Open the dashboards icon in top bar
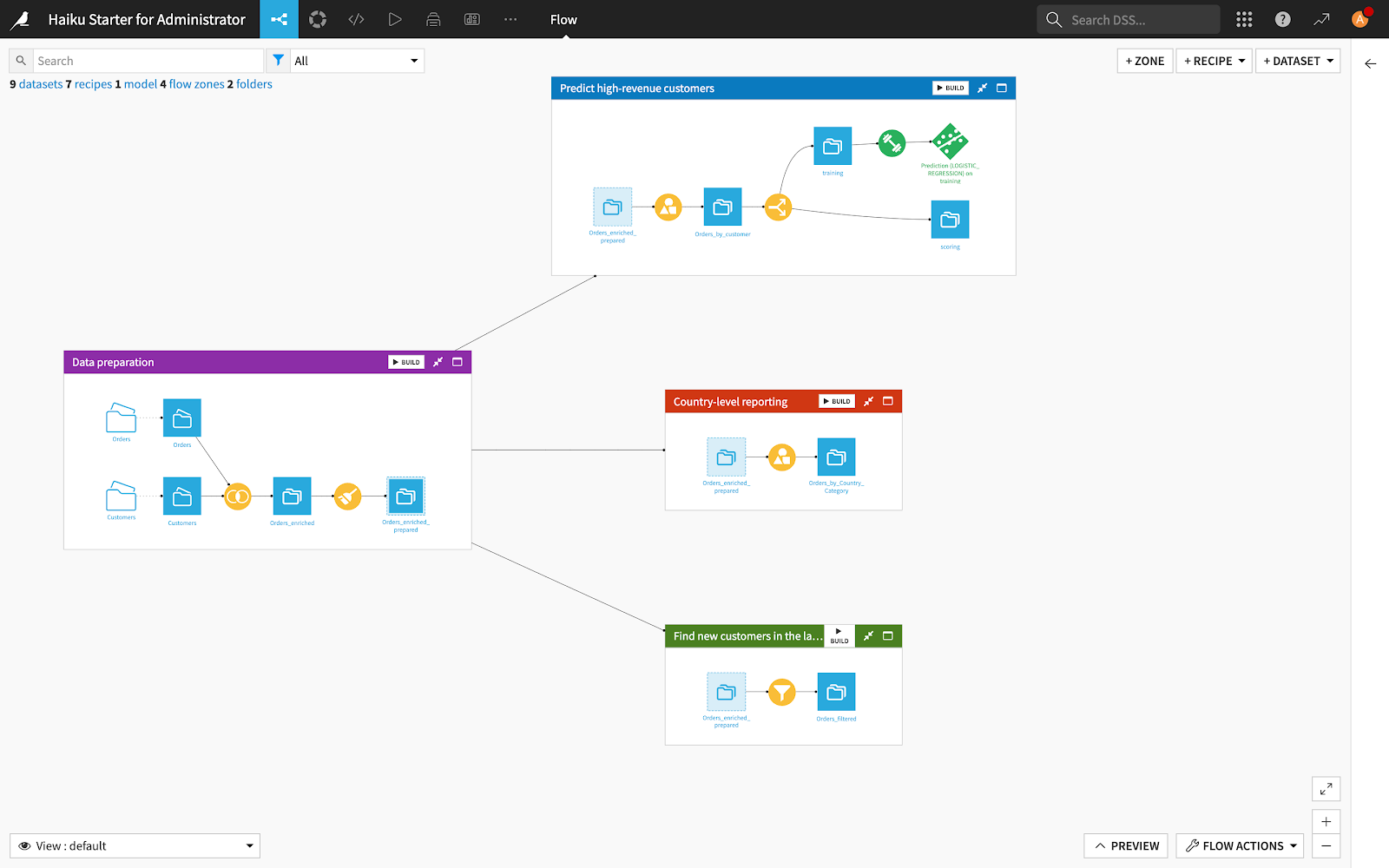This screenshot has width=1389, height=868. [472, 19]
